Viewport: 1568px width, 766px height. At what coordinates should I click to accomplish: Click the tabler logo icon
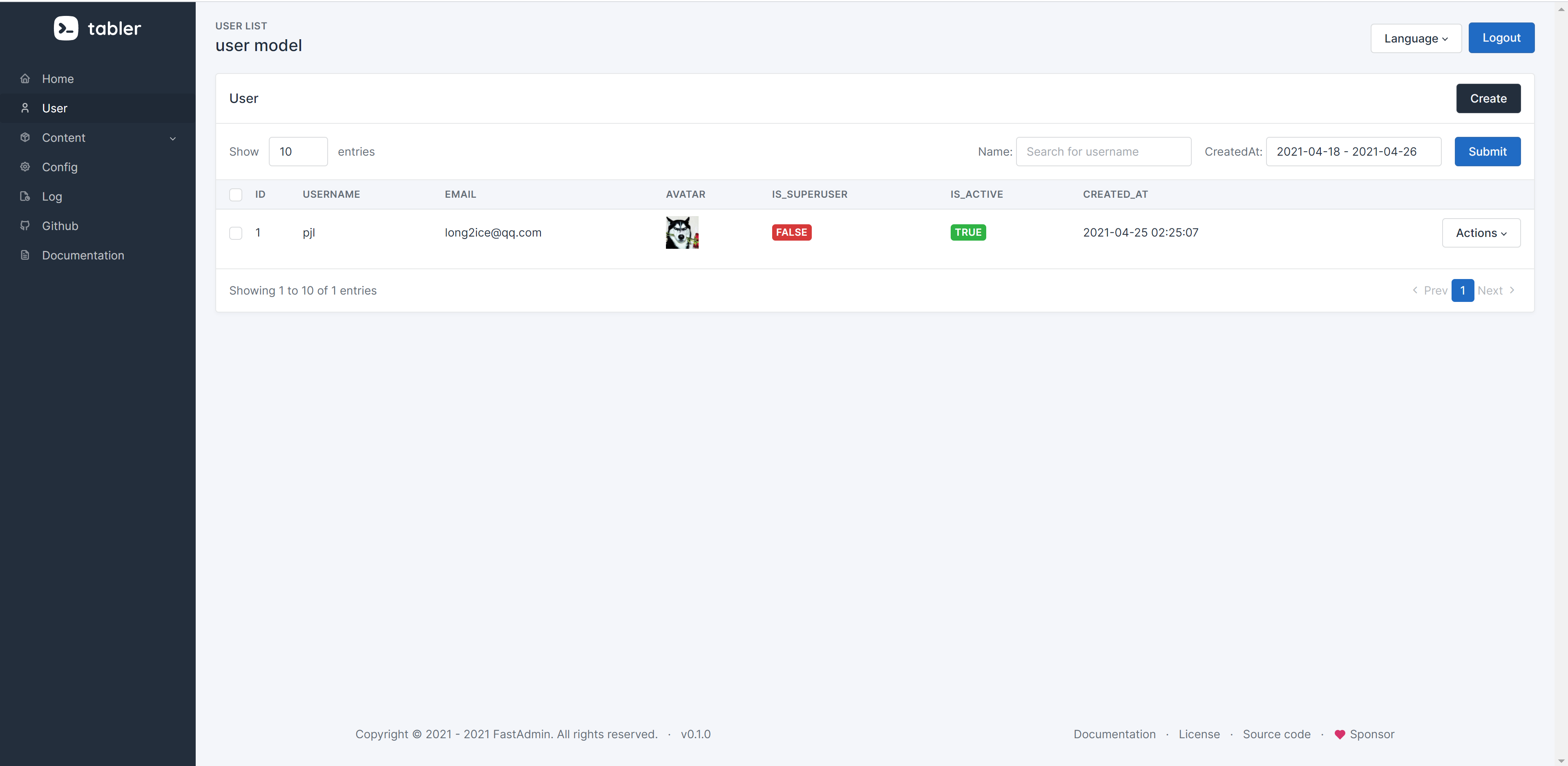pyautogui.click(x=66, y=28)
